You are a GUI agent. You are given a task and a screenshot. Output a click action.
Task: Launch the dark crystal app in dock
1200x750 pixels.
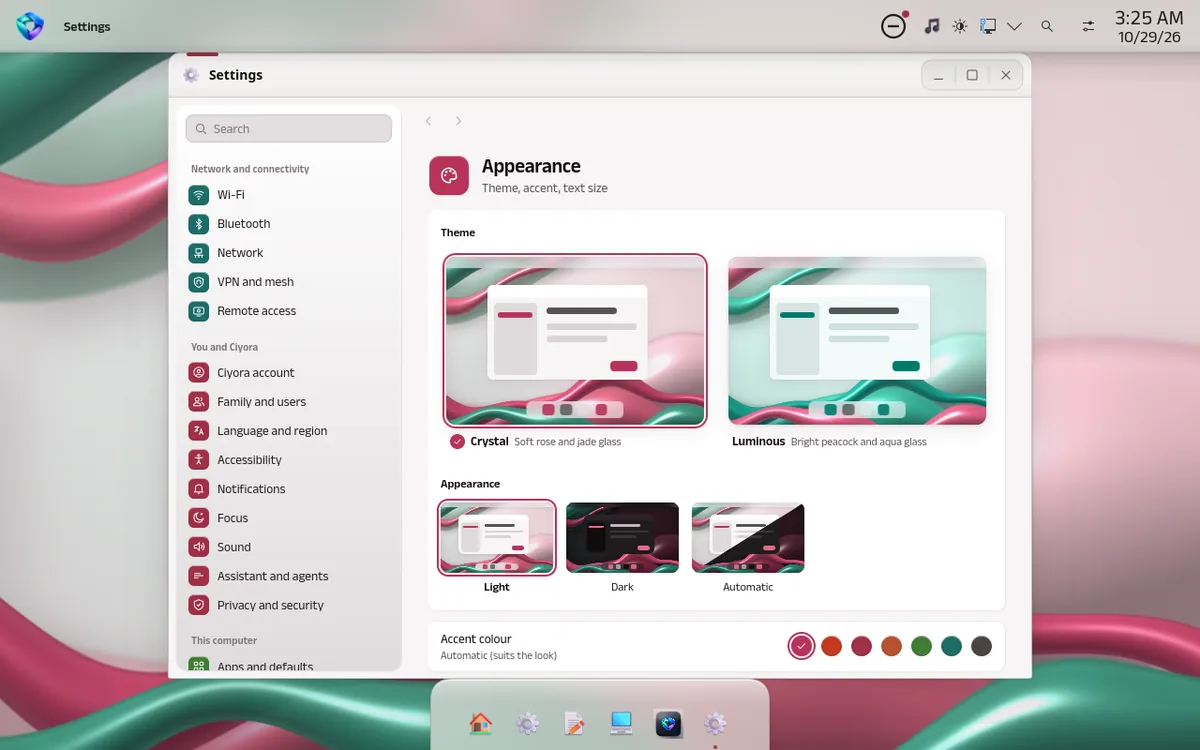point(668,723)
